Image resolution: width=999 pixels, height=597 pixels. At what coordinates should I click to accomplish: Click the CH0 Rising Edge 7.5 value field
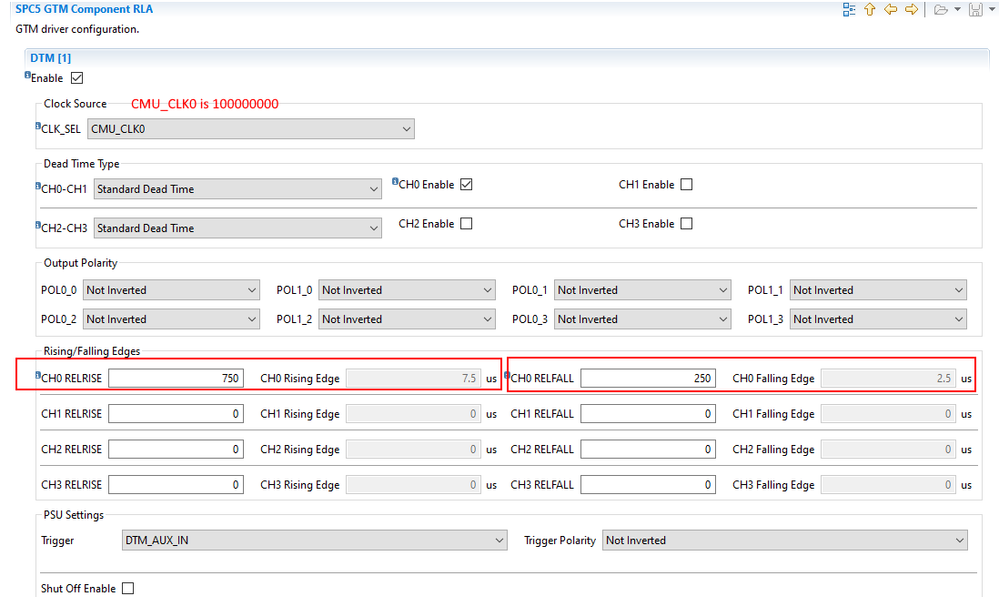point(413,378)
